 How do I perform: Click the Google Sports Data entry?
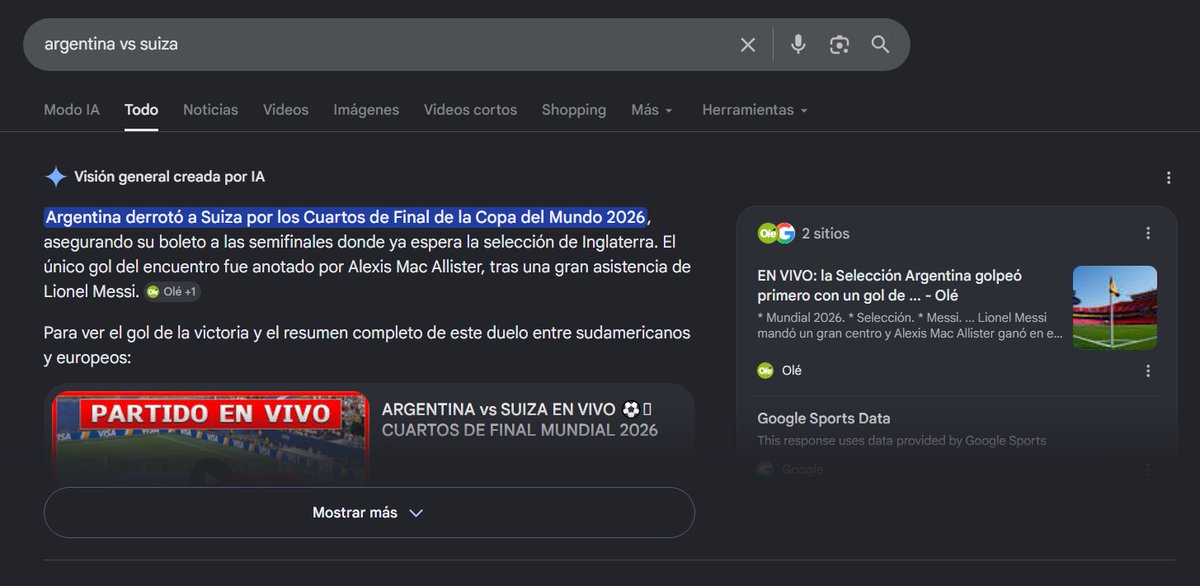pyautogui.click(x=824, y=419)
